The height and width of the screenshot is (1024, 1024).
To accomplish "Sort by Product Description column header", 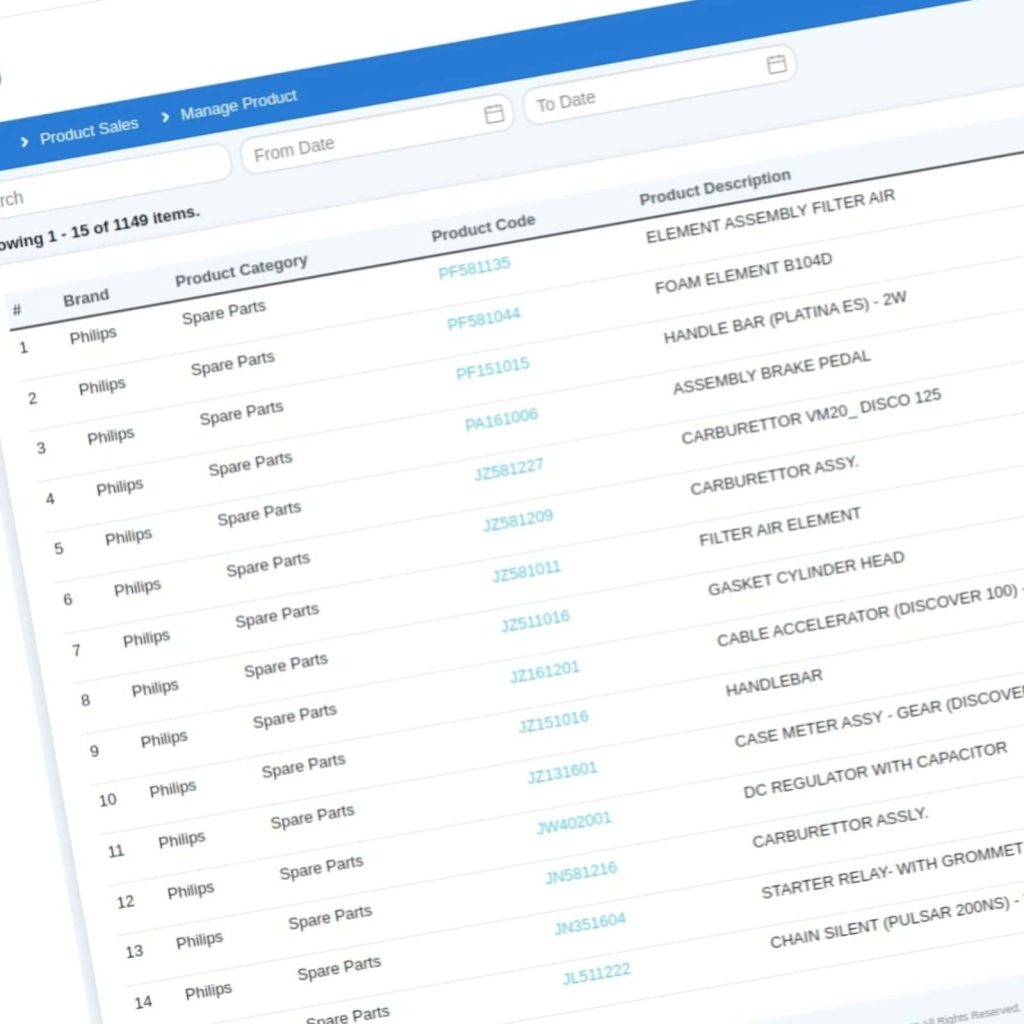I will [x=715, y=187].
